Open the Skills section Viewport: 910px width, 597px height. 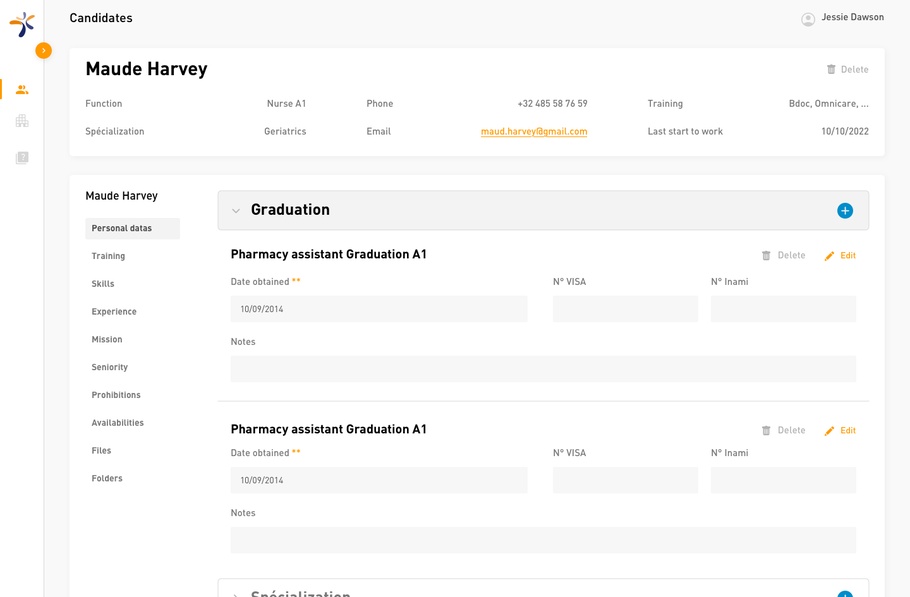(103, 284)
